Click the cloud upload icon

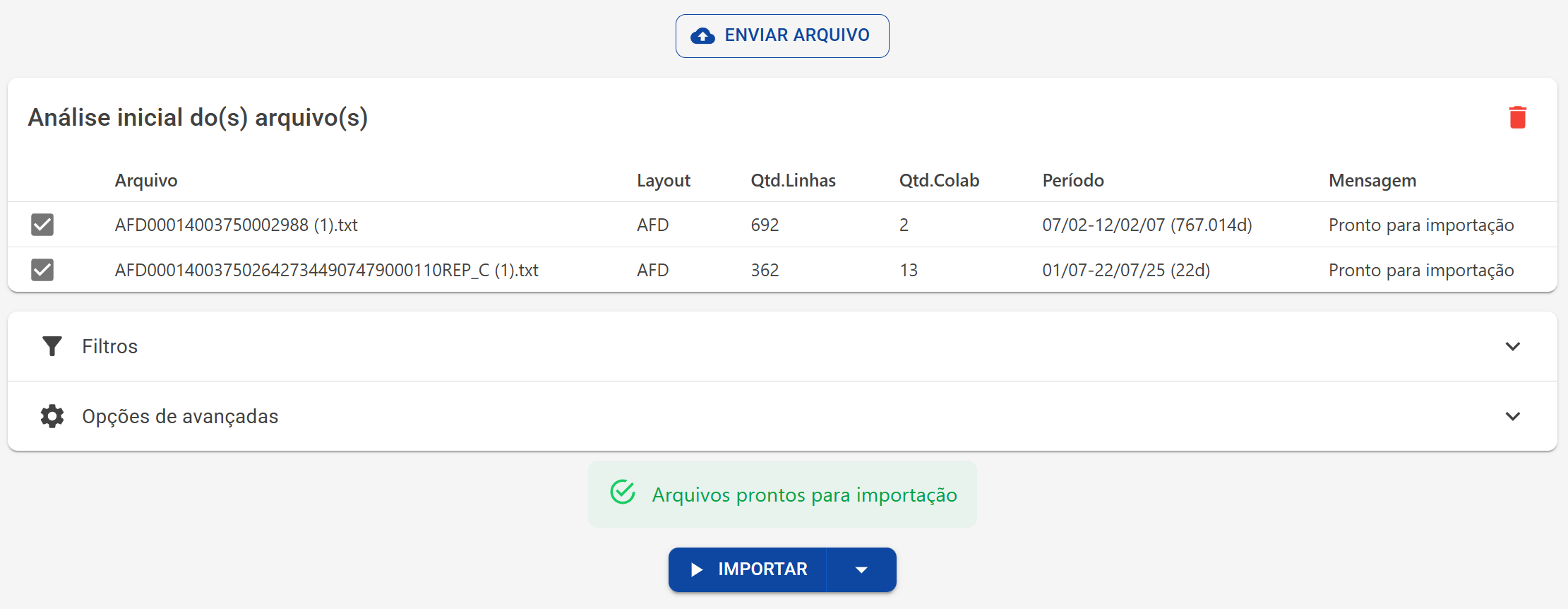coord(702,36)
